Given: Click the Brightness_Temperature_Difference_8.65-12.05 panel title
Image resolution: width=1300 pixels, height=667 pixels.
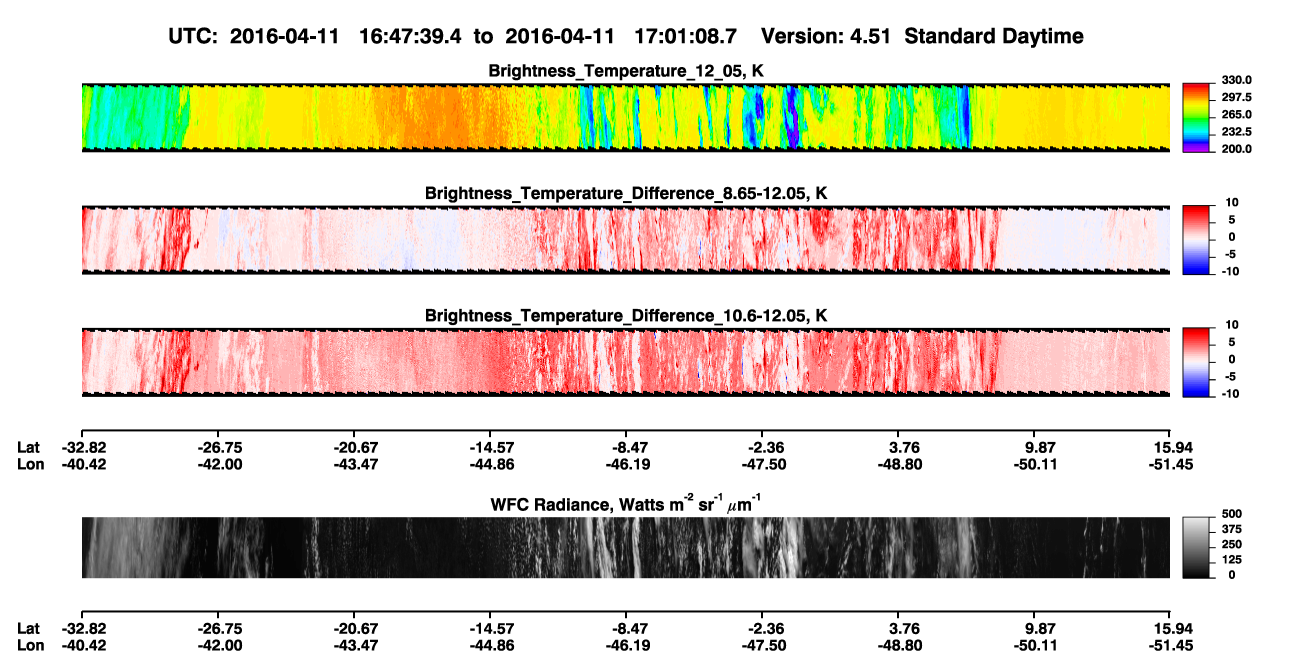Looking at the screenshot, I should [626, 193].
